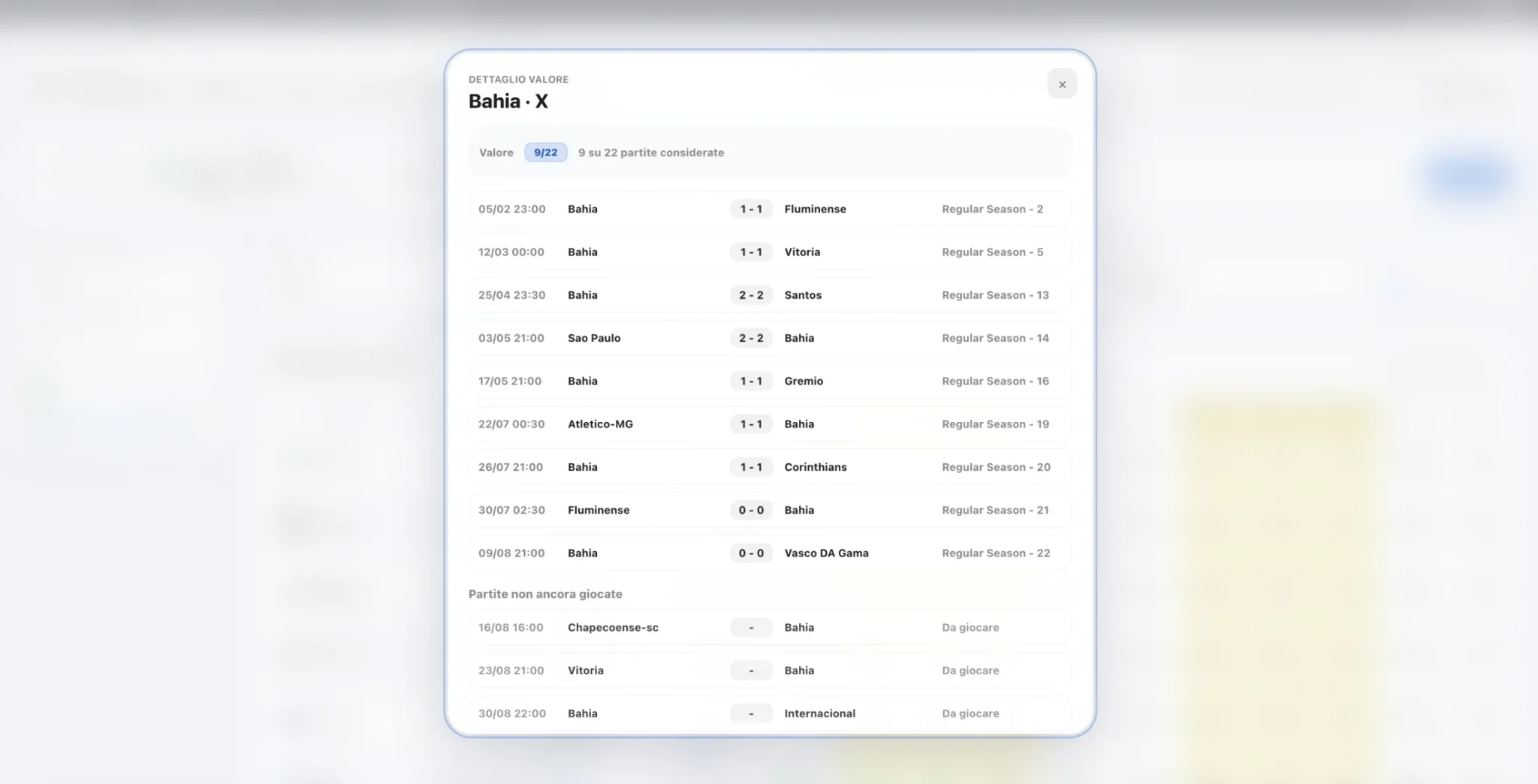Select the upcoming Vitoria vs Bahia 23/08 match
Screen dimensions: 1538x784
770,671
